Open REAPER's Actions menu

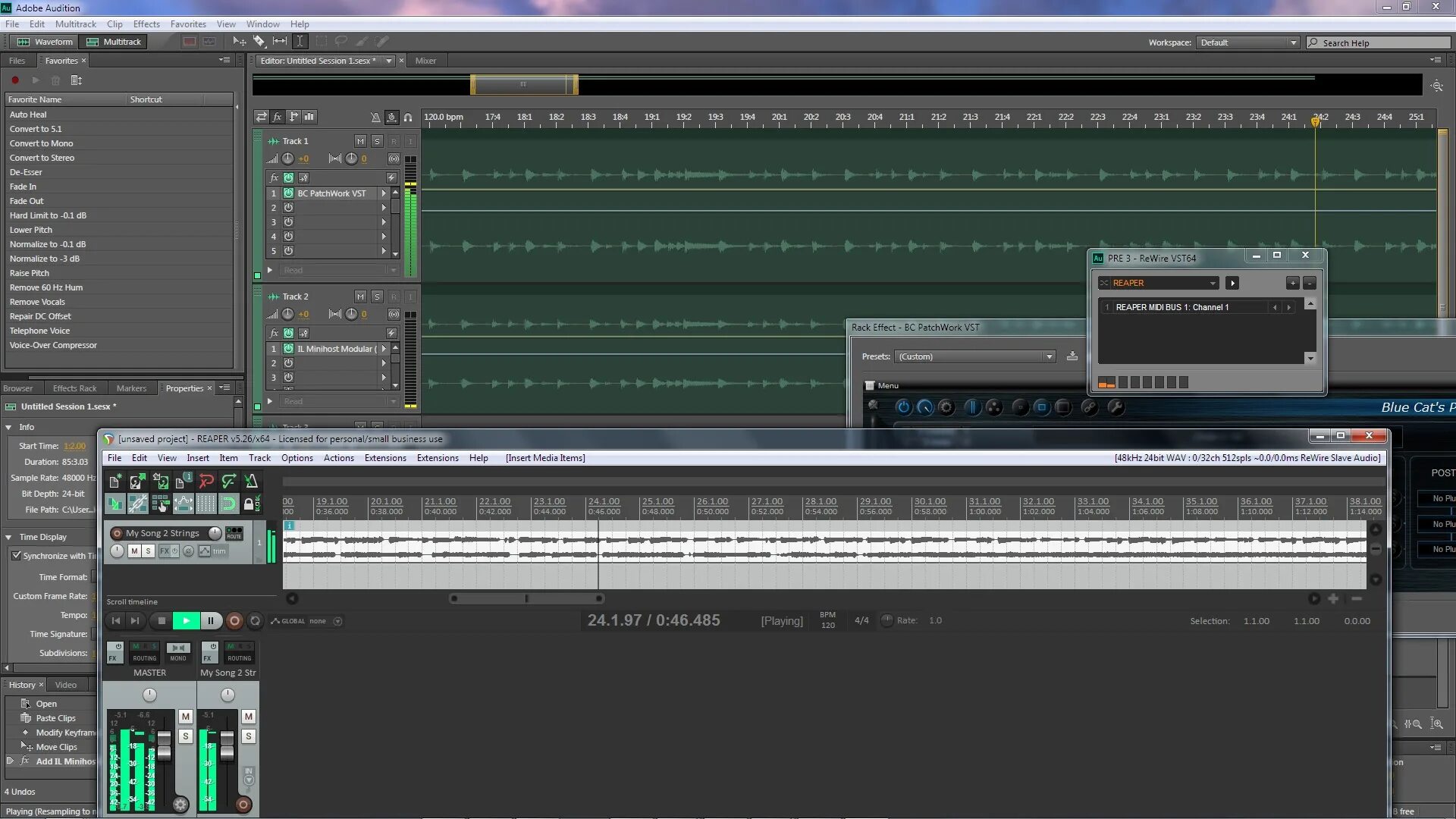pyautogui.click(x=338, y=458)
